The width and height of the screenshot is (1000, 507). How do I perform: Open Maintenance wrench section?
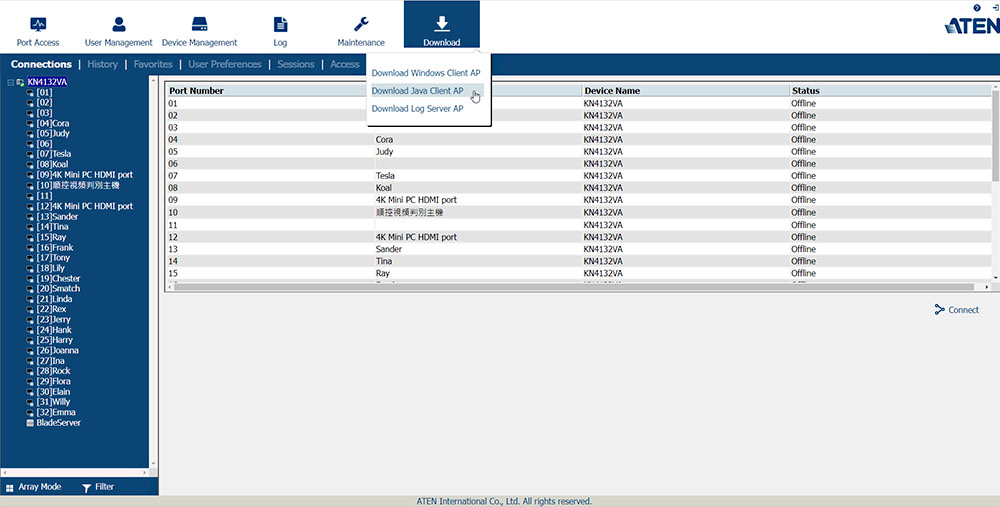[361, 30]
